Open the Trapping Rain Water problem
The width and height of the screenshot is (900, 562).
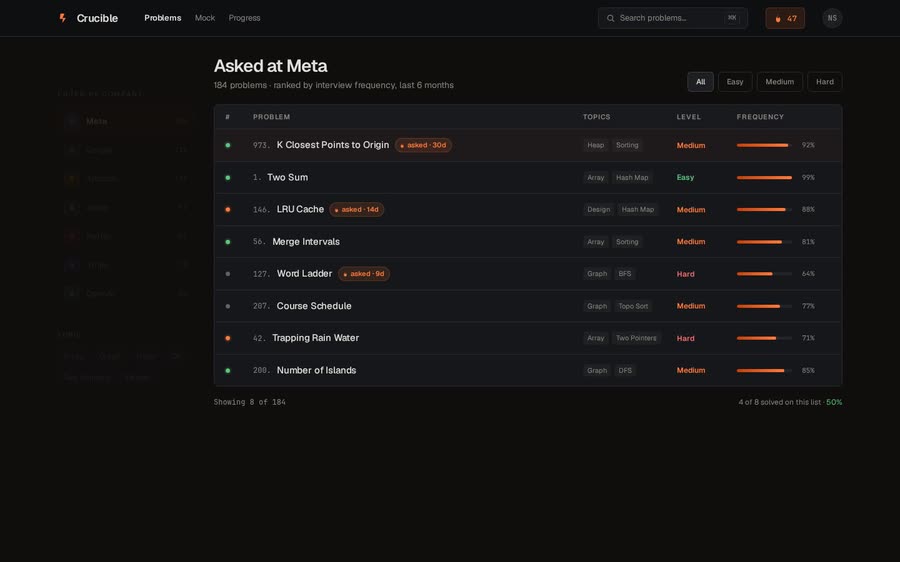[x=316, y=338]
